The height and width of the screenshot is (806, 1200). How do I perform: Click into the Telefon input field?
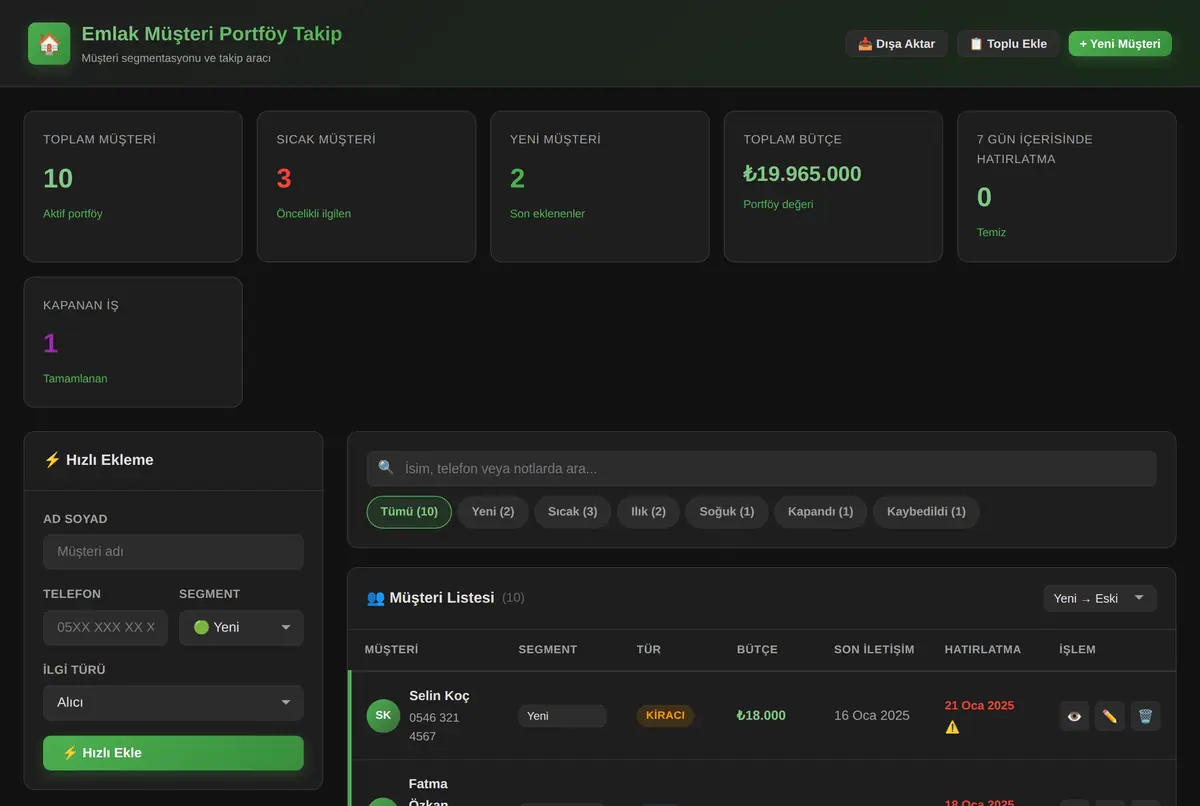(x=105, y=628)
